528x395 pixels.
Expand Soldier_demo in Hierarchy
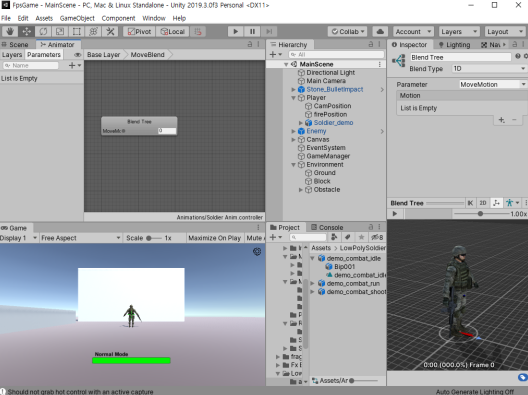point(301,123)
